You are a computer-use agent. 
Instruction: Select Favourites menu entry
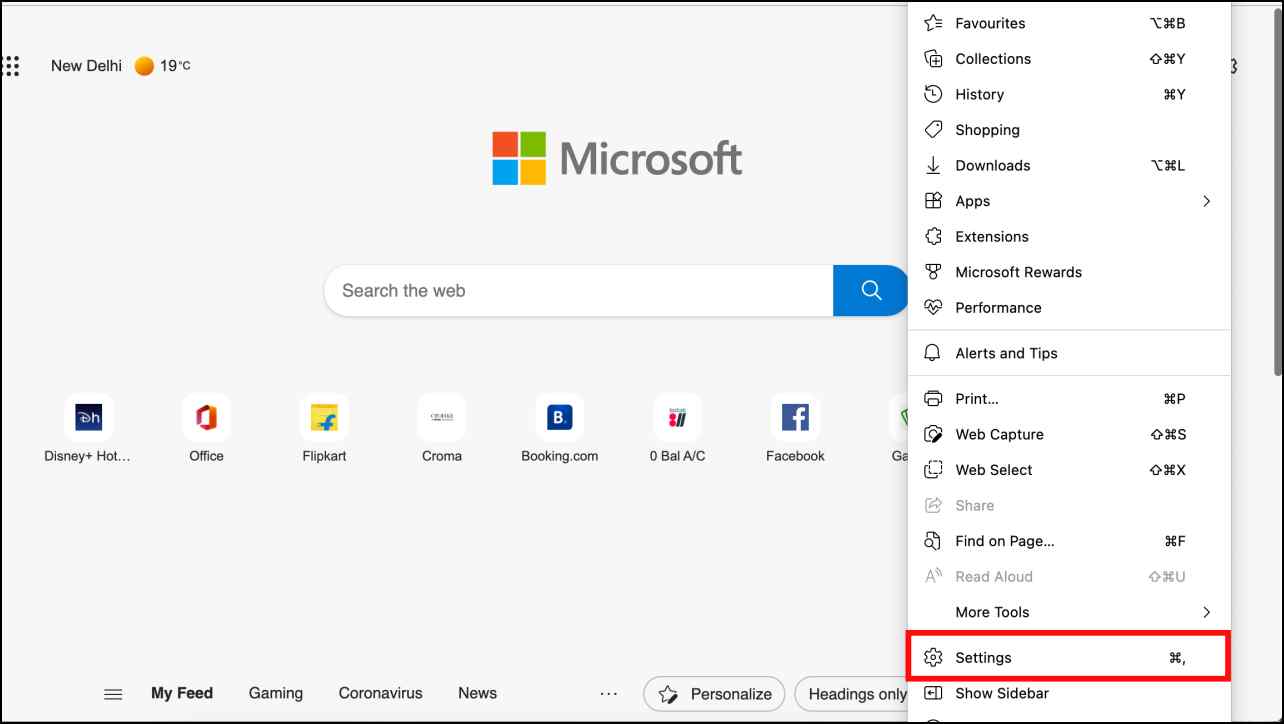click(x=1069, y=23)
